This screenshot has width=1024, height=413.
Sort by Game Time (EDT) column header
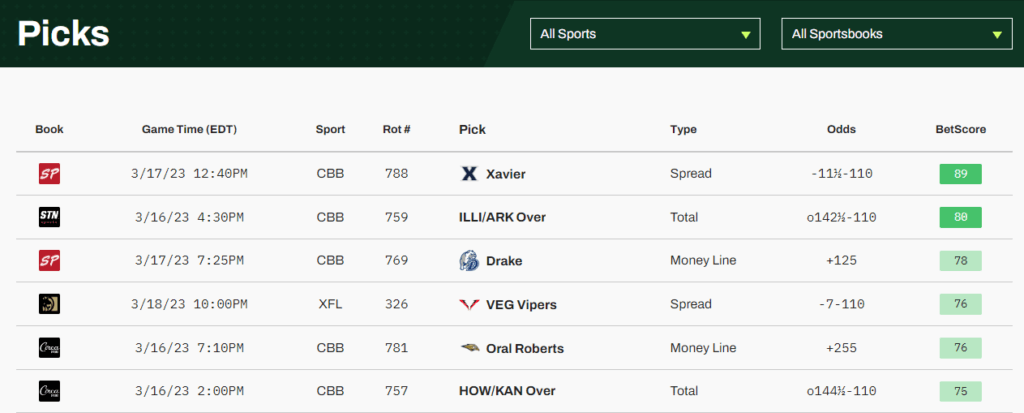[x=189, y=129]
